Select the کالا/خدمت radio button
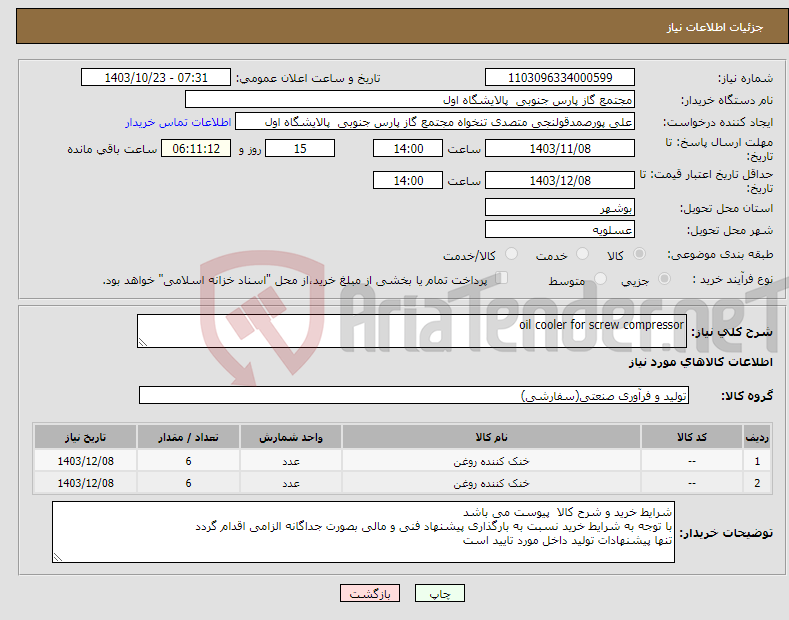 click(x=511, y=254)
